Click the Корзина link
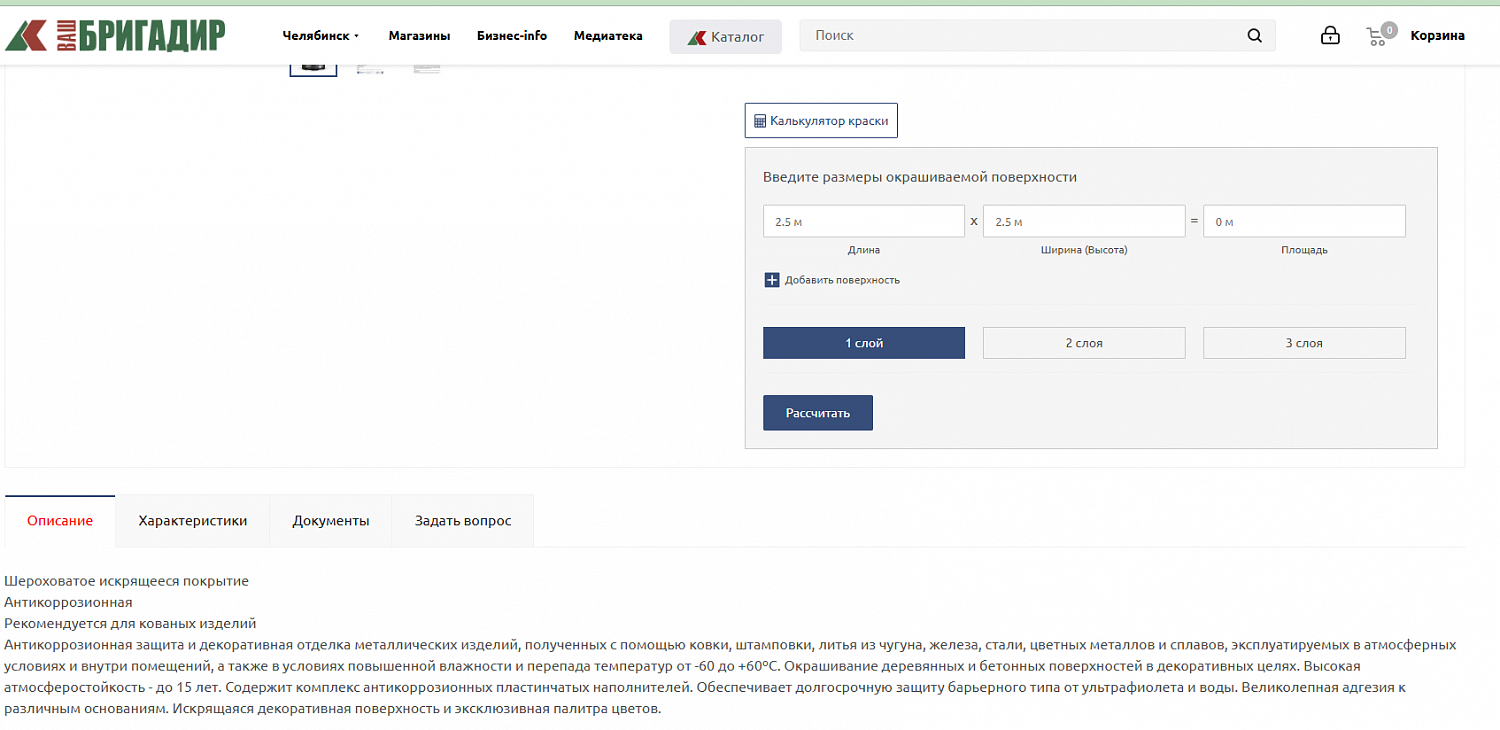Screen dimensions: 1500x730 point(1437,36)
